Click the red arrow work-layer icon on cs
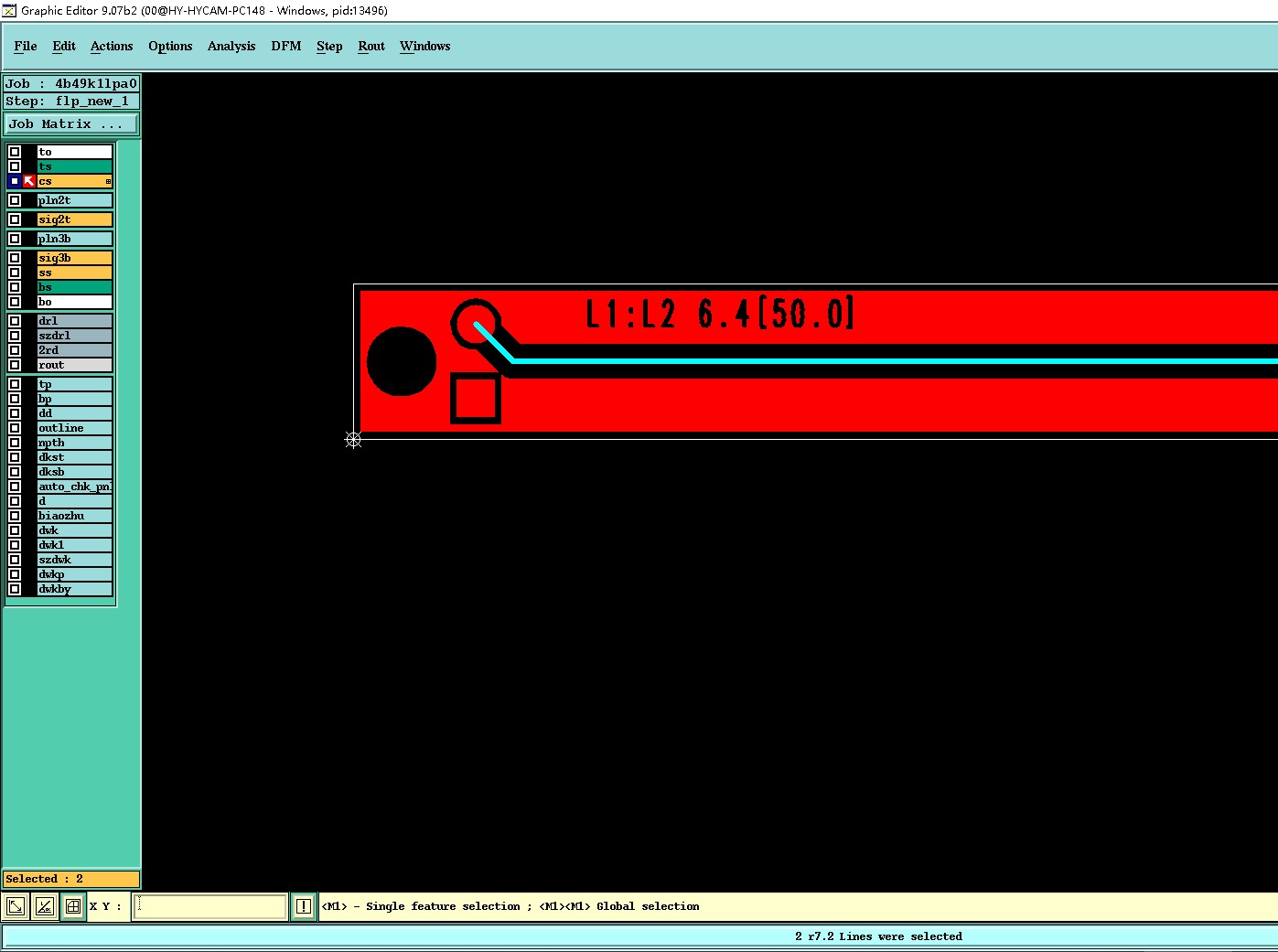This screenshot has width=1278, height=952. click(x=29, y=181)
